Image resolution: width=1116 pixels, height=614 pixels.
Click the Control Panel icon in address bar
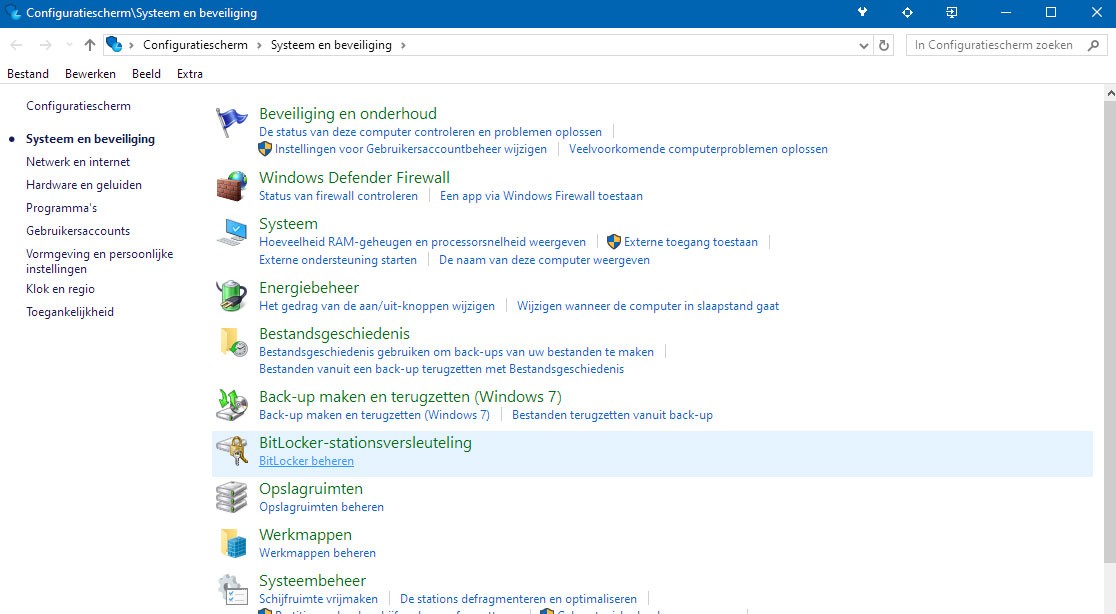pos(114,44)
